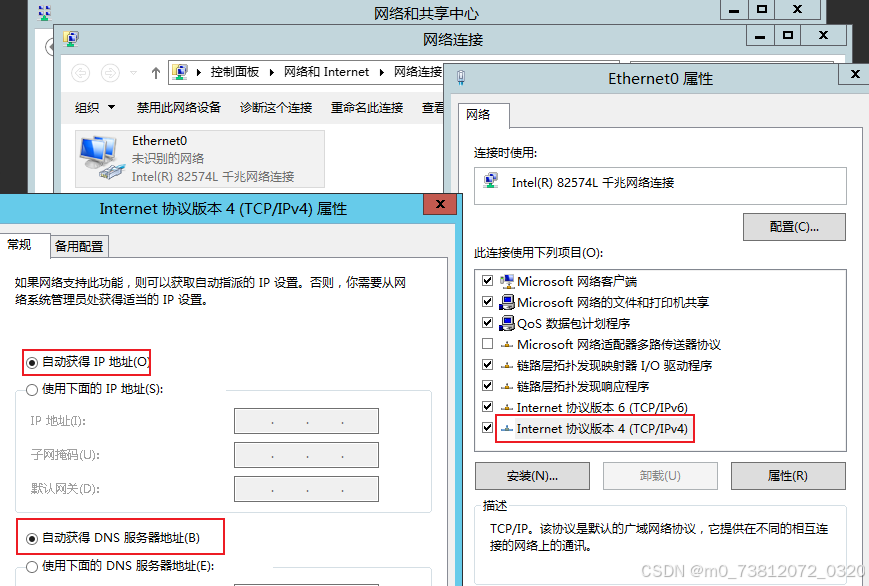Uncheck Microsoft 网络的文件和打印机共享 checkbox
The height and width of the screenshot is (586, 869).
(488, 302)
